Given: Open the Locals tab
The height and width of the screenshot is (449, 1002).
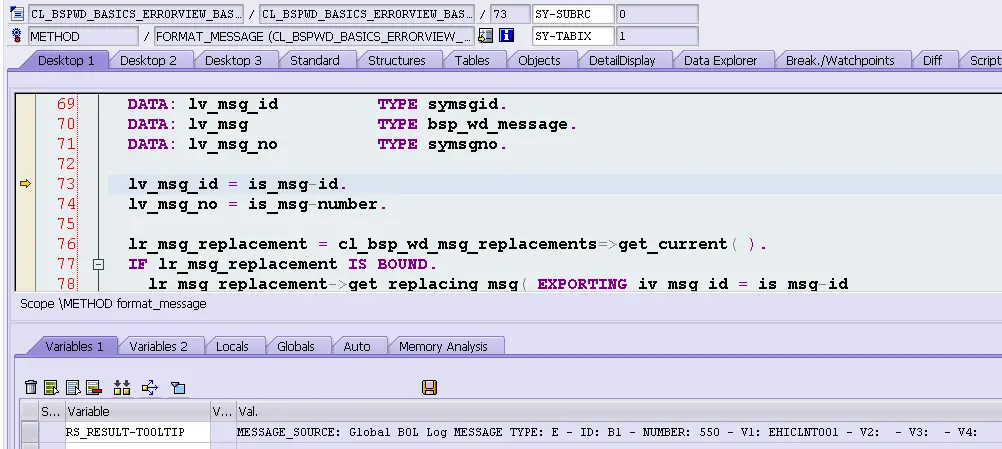Looking at the screenshot, I should (232, 346).
